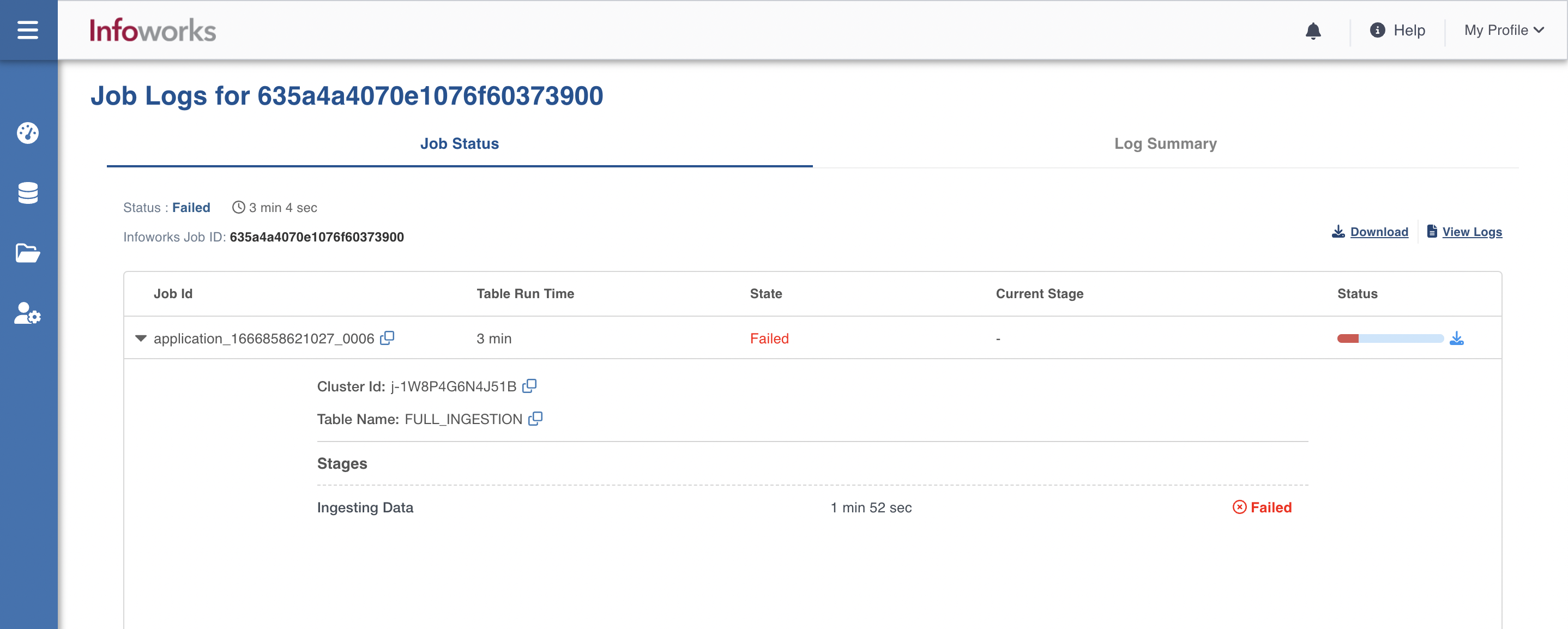
Task: Open the hamburger navigation menu
Action: click(x=28, y=30)
